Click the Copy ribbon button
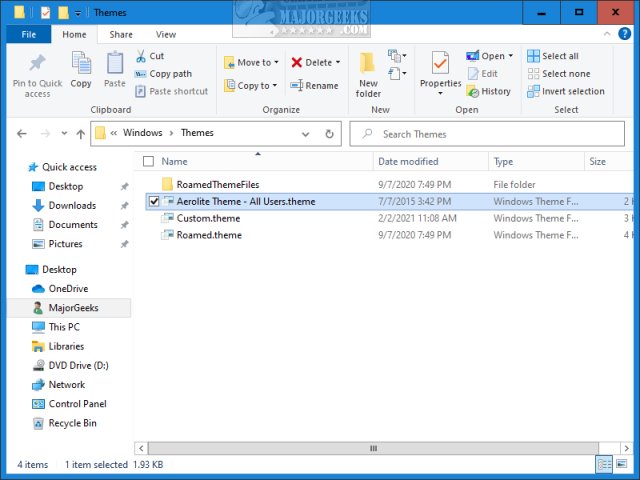640x480 pixels. click(x=81, y=69)
